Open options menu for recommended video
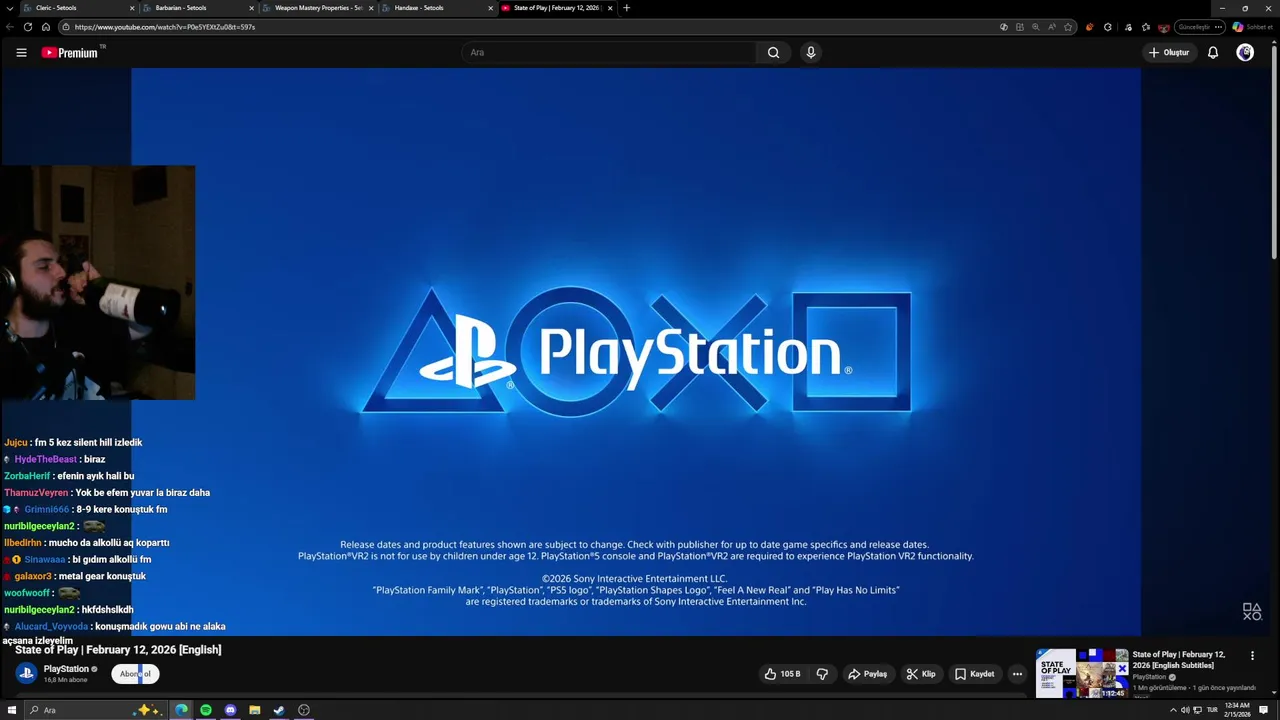This screenshot has width=1280, height=720. click(x=1252, y=656)
